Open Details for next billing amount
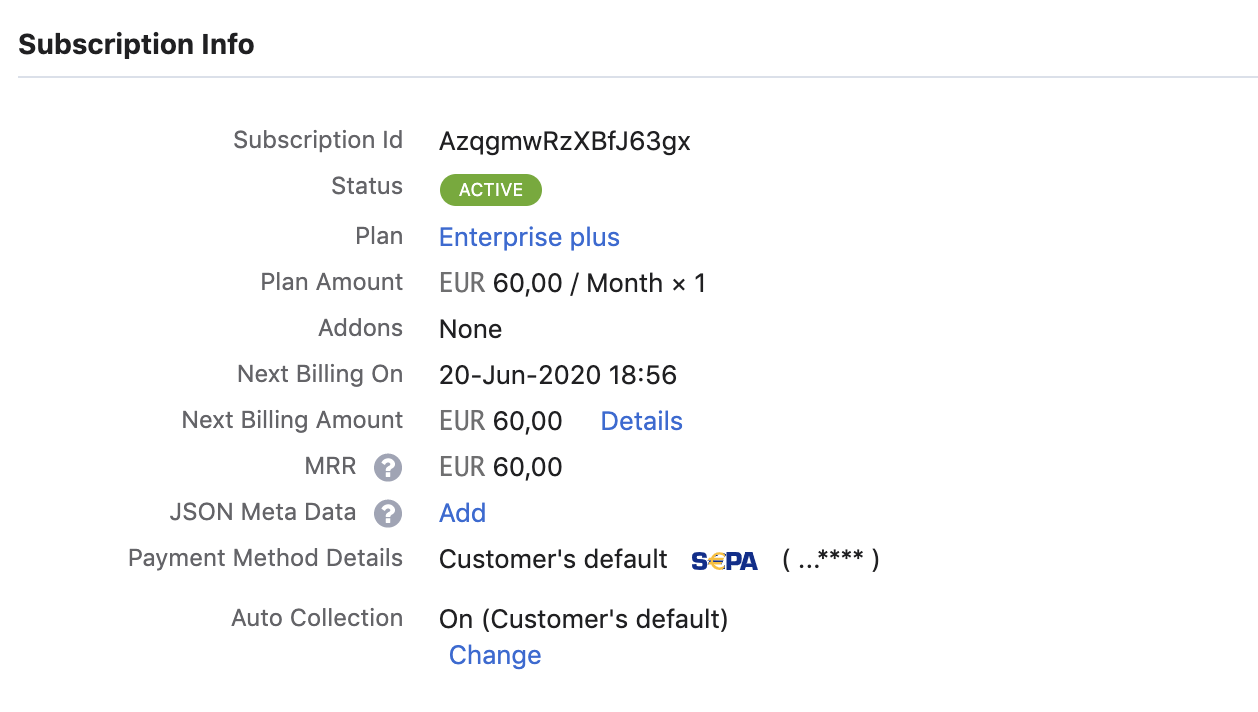The width and height of the screenshot is (1258, 712). point(641,421)
